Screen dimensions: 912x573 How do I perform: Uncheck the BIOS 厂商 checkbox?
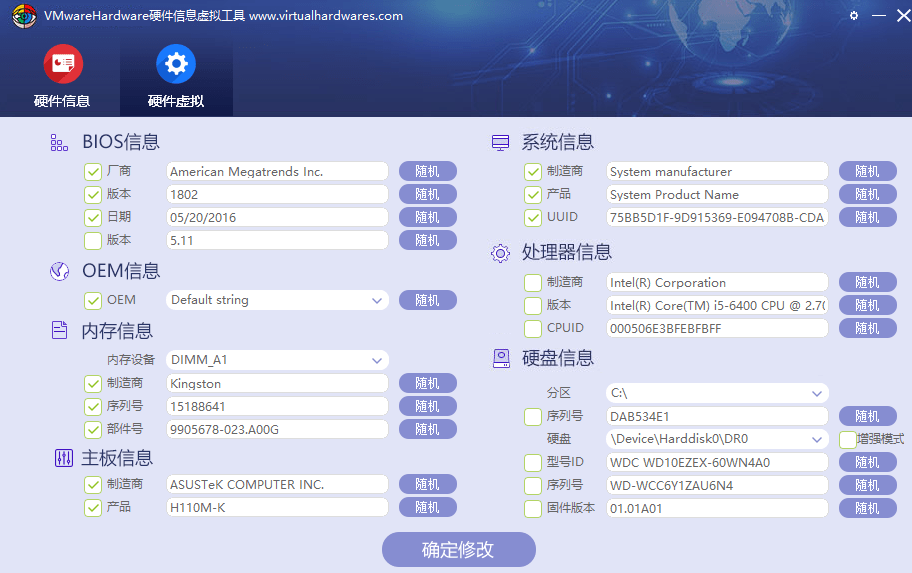[x=92, y=172]
